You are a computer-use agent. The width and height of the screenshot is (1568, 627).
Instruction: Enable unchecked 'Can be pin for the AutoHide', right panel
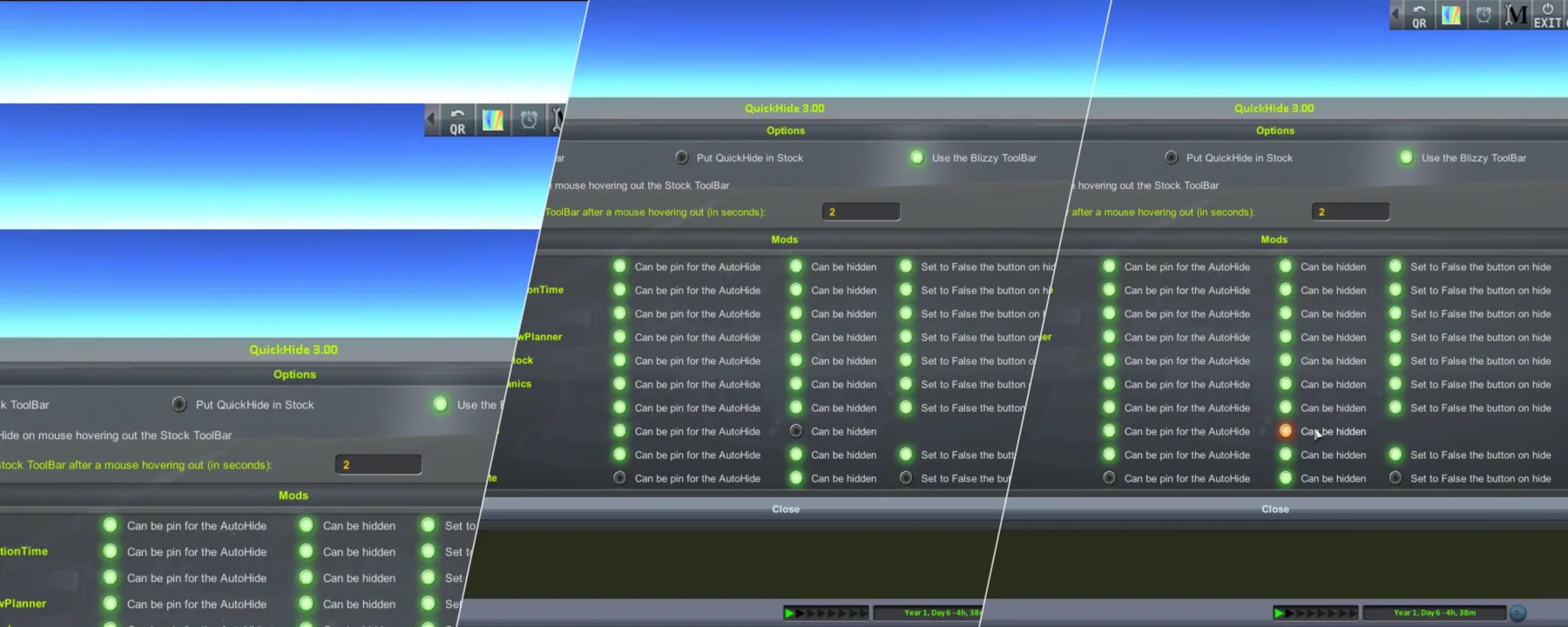pyautogui.click(x=1109, y=478)
